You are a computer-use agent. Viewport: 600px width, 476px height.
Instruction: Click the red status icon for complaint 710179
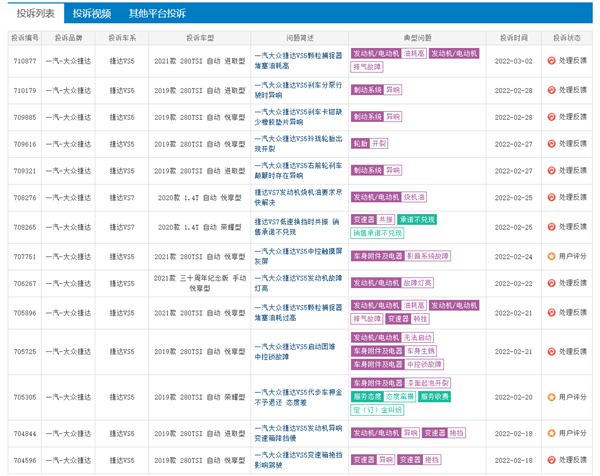551,90
